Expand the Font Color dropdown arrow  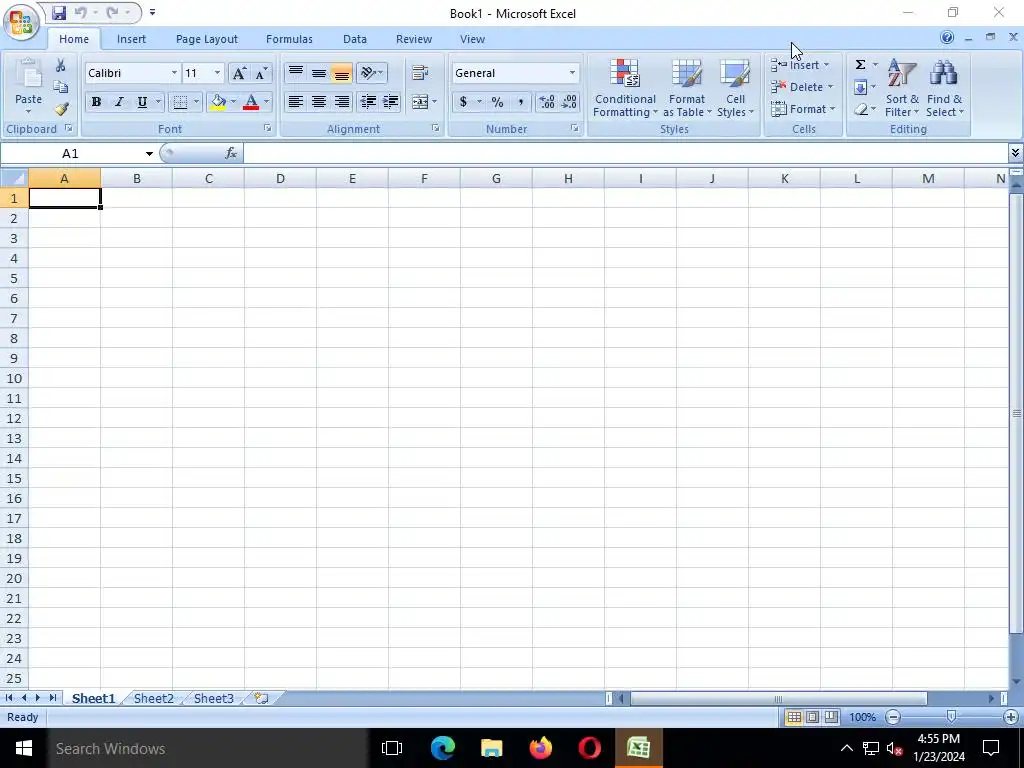pyautogui.click(x=266, y=102)
